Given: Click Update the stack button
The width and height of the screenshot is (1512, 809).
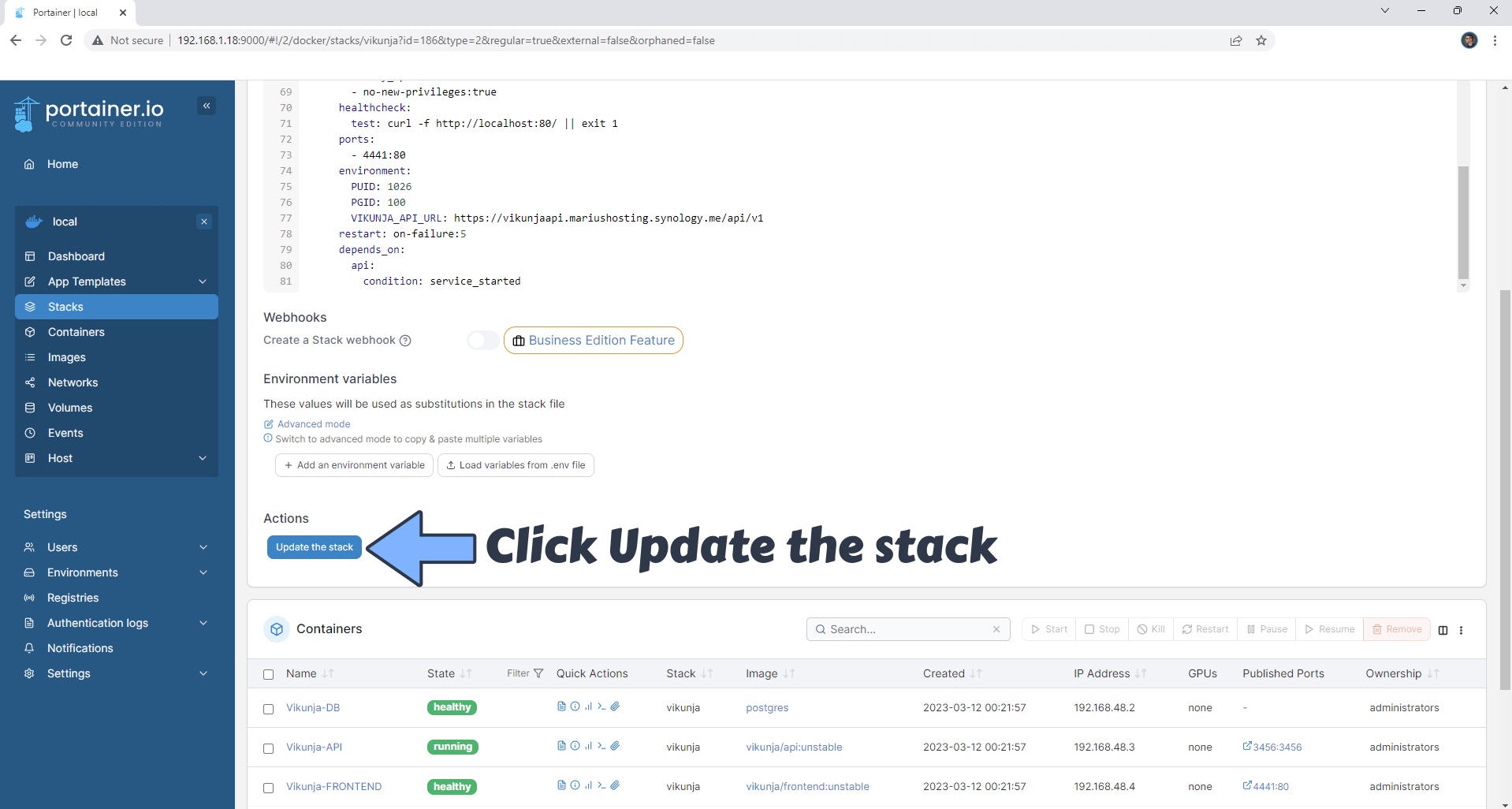Looking at the screenshot, I should pos(314,547).
